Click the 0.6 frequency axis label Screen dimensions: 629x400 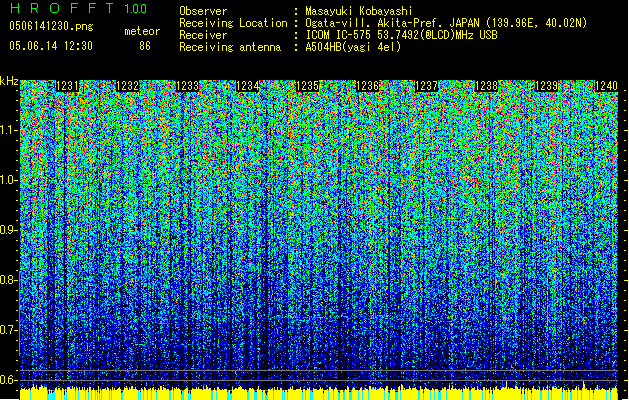(10, 379)
